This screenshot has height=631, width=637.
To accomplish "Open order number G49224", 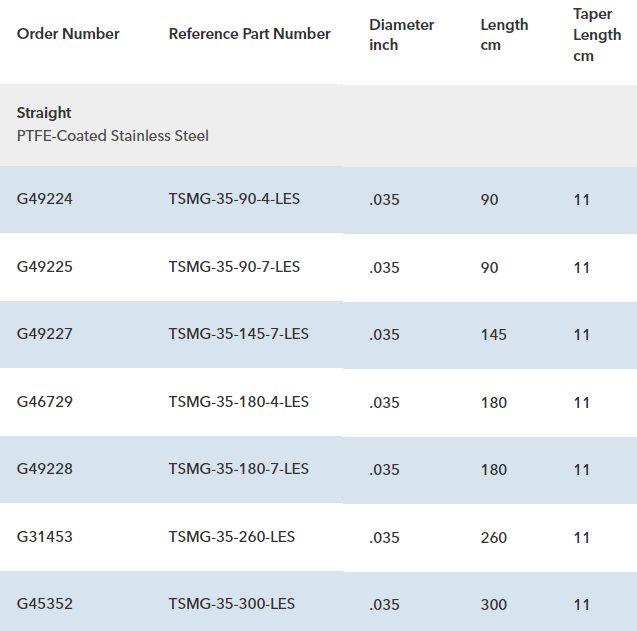I will (45, 199).
